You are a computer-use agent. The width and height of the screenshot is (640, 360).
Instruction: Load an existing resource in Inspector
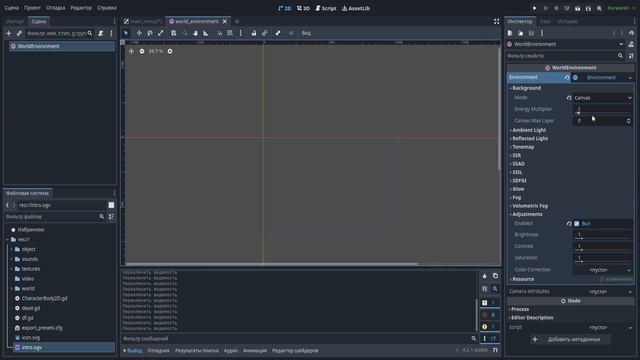click(520, 33)
